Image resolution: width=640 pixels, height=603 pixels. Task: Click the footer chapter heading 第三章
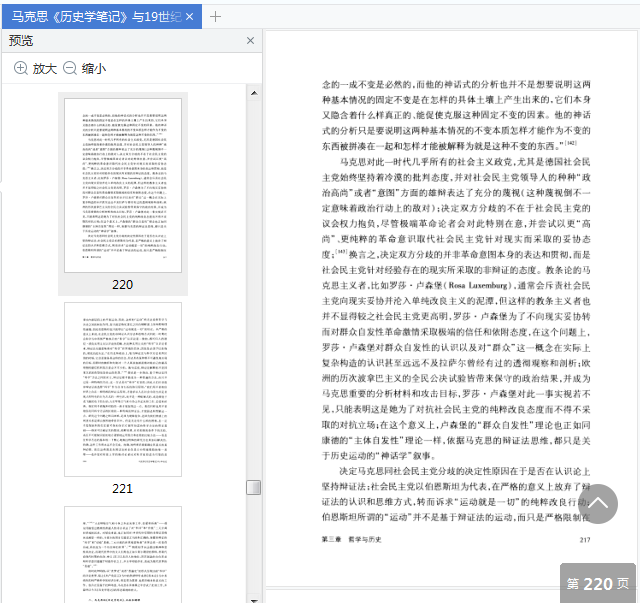click(331, 539)
